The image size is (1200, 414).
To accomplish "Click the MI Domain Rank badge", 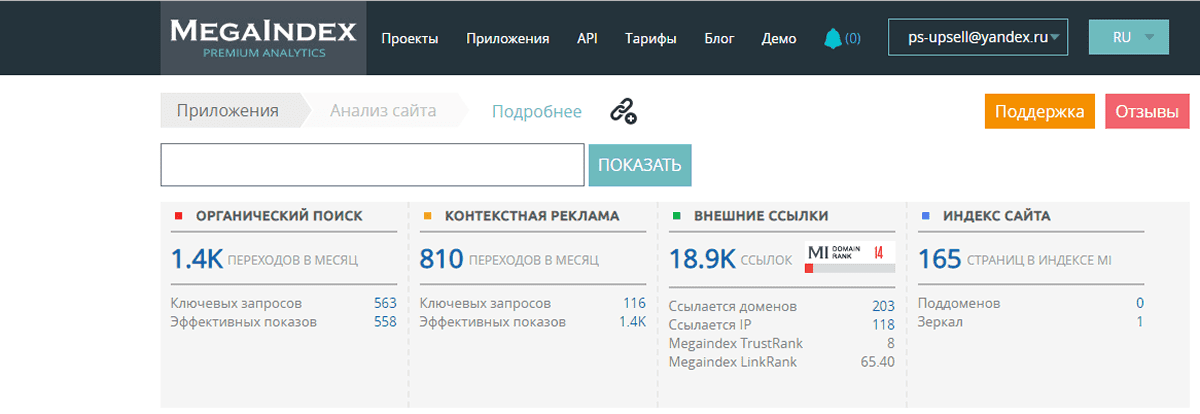I will tap(849, 252).
